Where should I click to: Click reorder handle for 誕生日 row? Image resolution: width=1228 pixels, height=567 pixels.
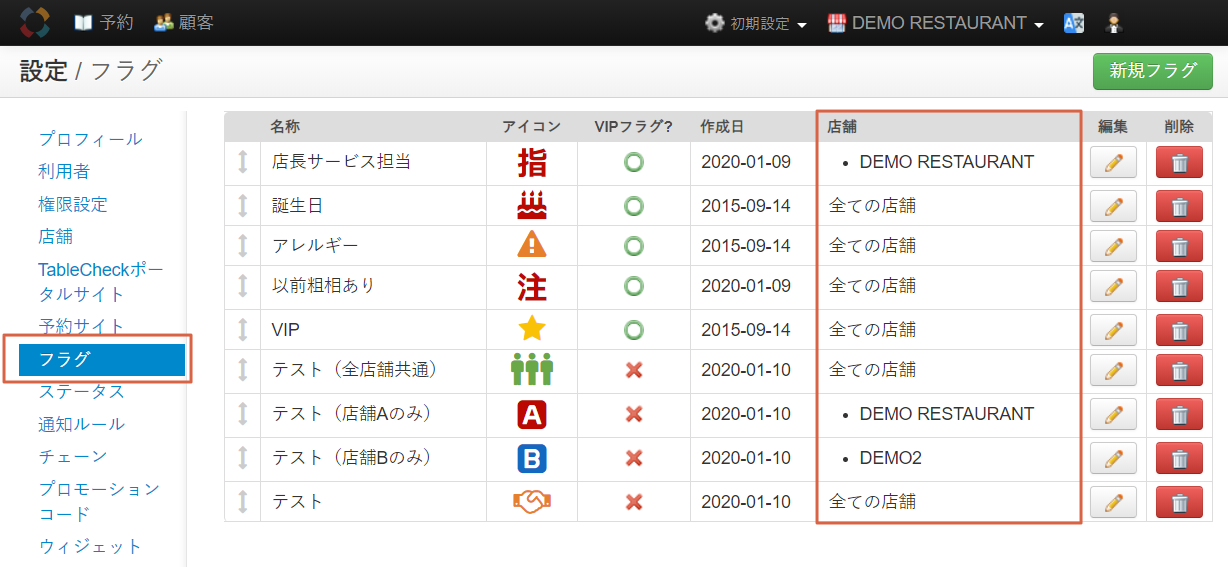click(x=242, y=206)
